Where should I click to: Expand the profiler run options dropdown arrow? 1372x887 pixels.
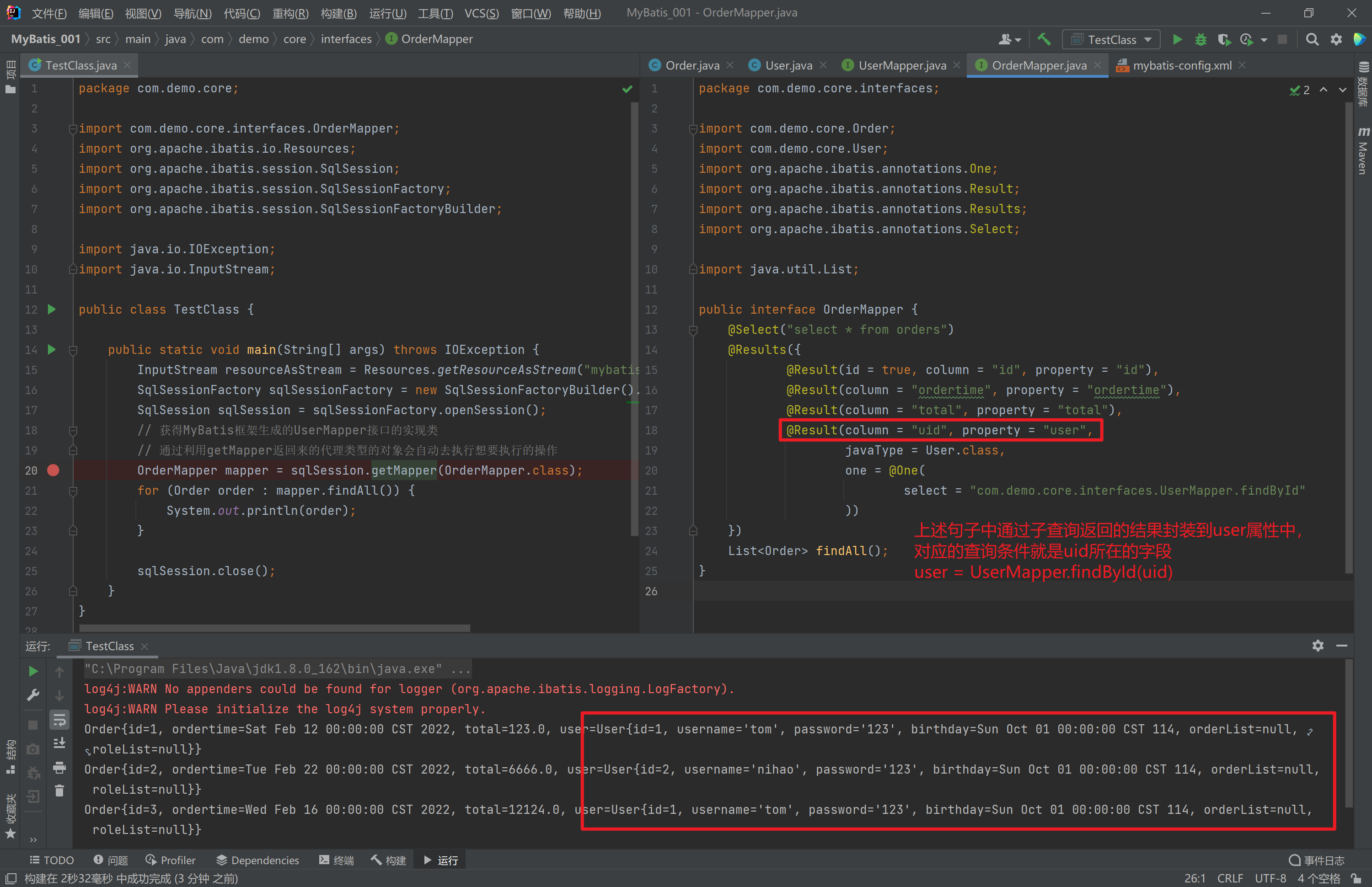pyautogui.click(x=1264, y=40)
